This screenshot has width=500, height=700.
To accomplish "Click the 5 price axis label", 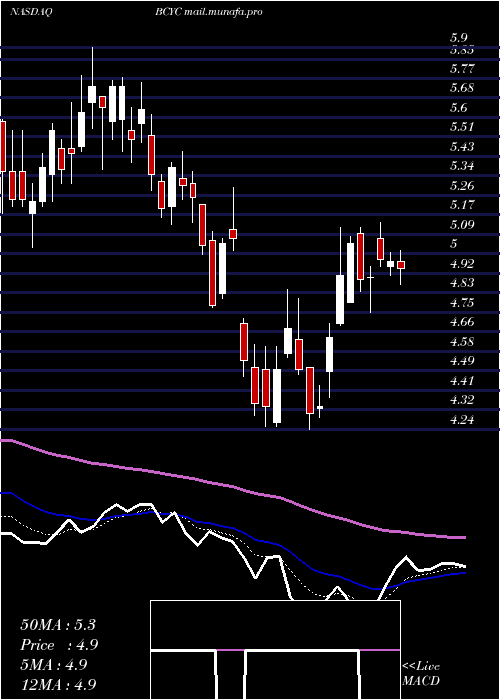I will click(x=454, y=244).
